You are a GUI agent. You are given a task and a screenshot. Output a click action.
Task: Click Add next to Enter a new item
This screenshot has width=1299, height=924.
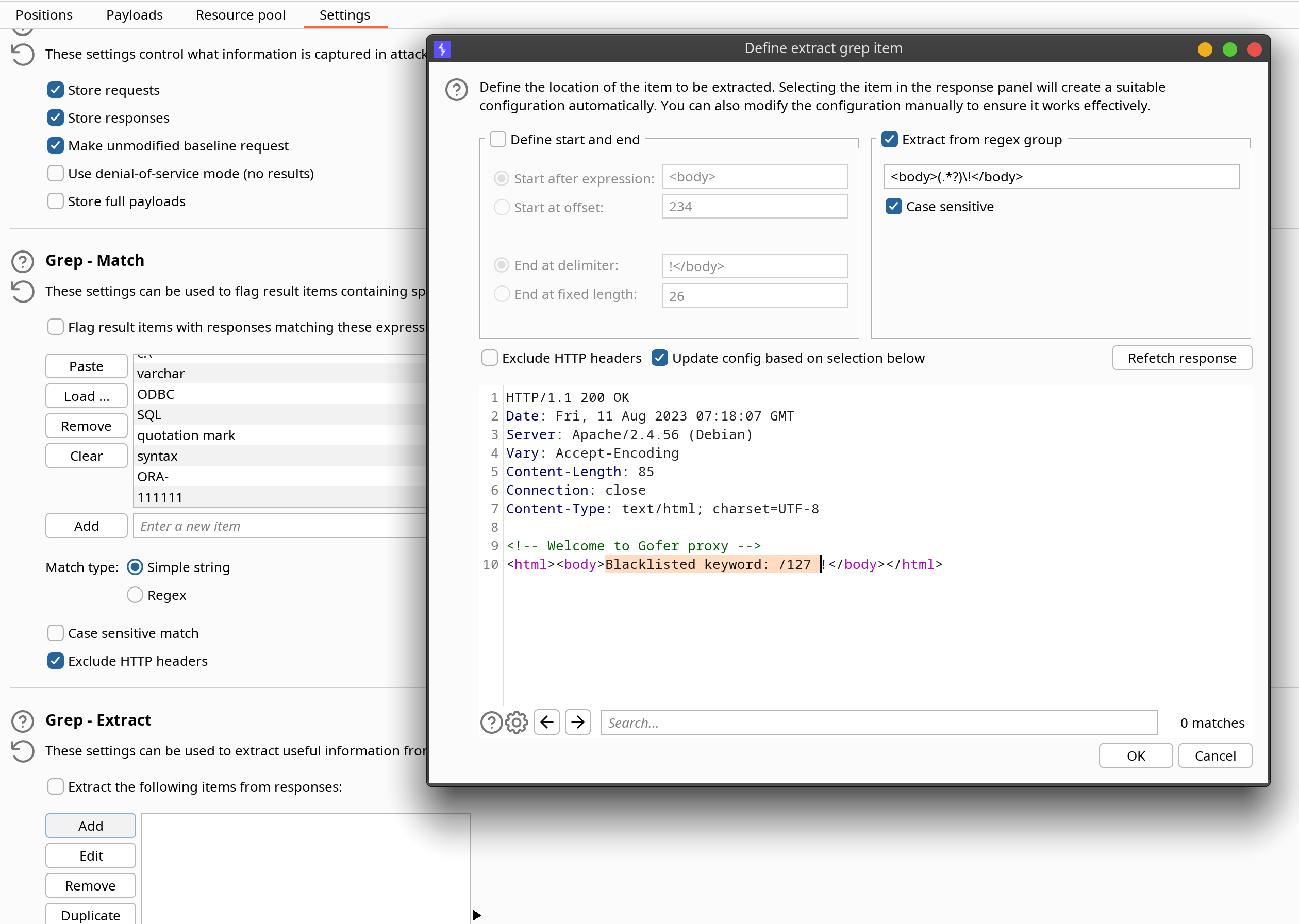coord(87,526)
